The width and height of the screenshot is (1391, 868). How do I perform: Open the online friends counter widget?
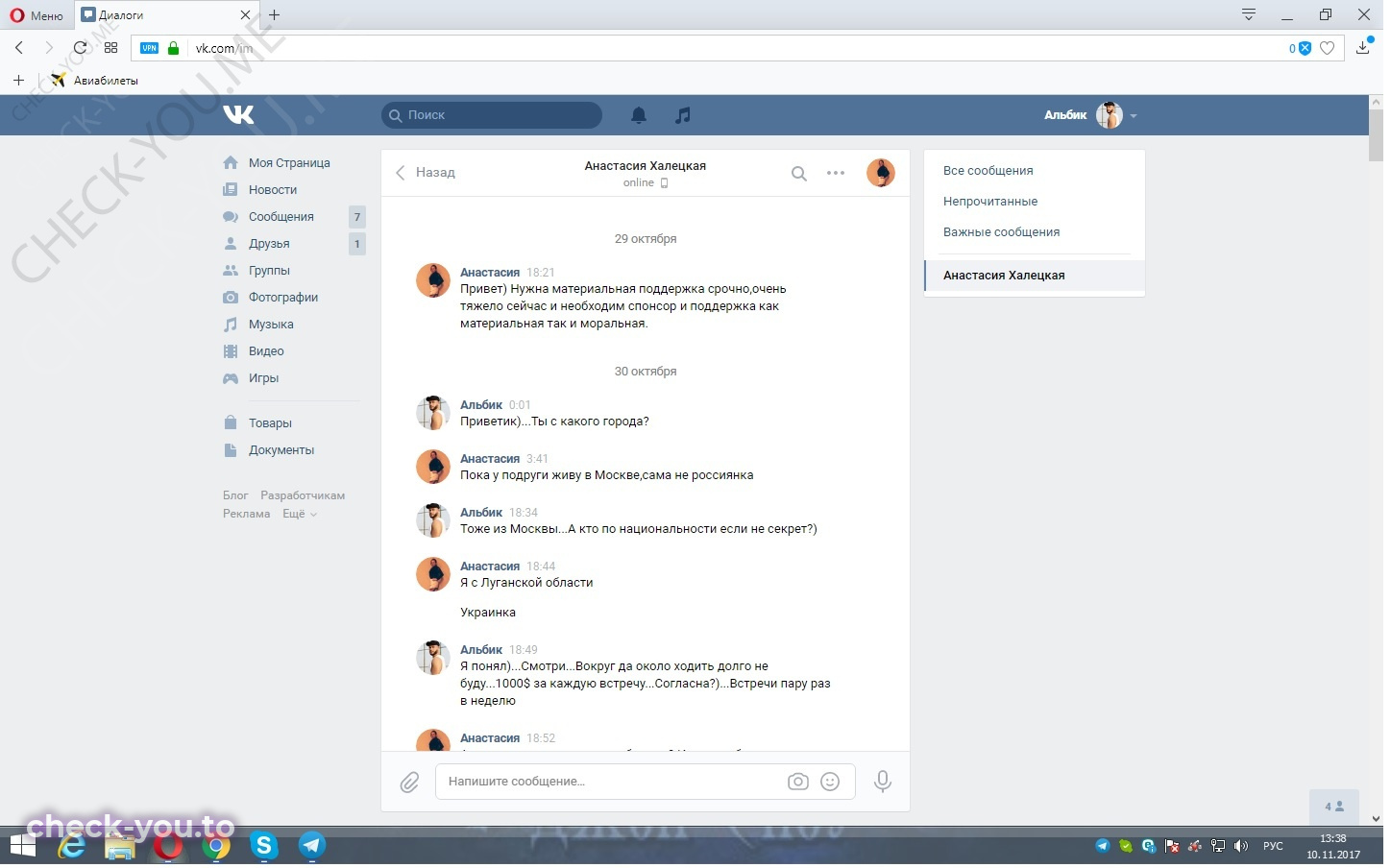click(x=1335, y=807)
